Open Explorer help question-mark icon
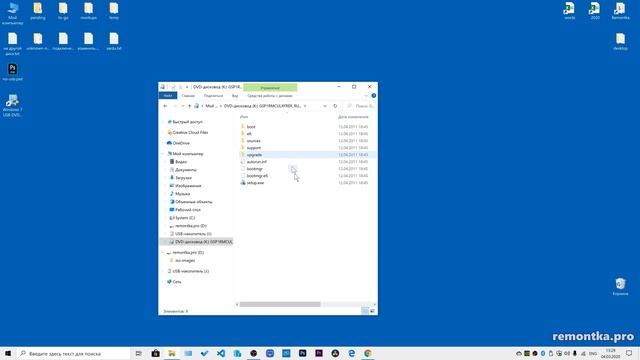The height and width of the screenshot is (360, 640). pos(373,96)
